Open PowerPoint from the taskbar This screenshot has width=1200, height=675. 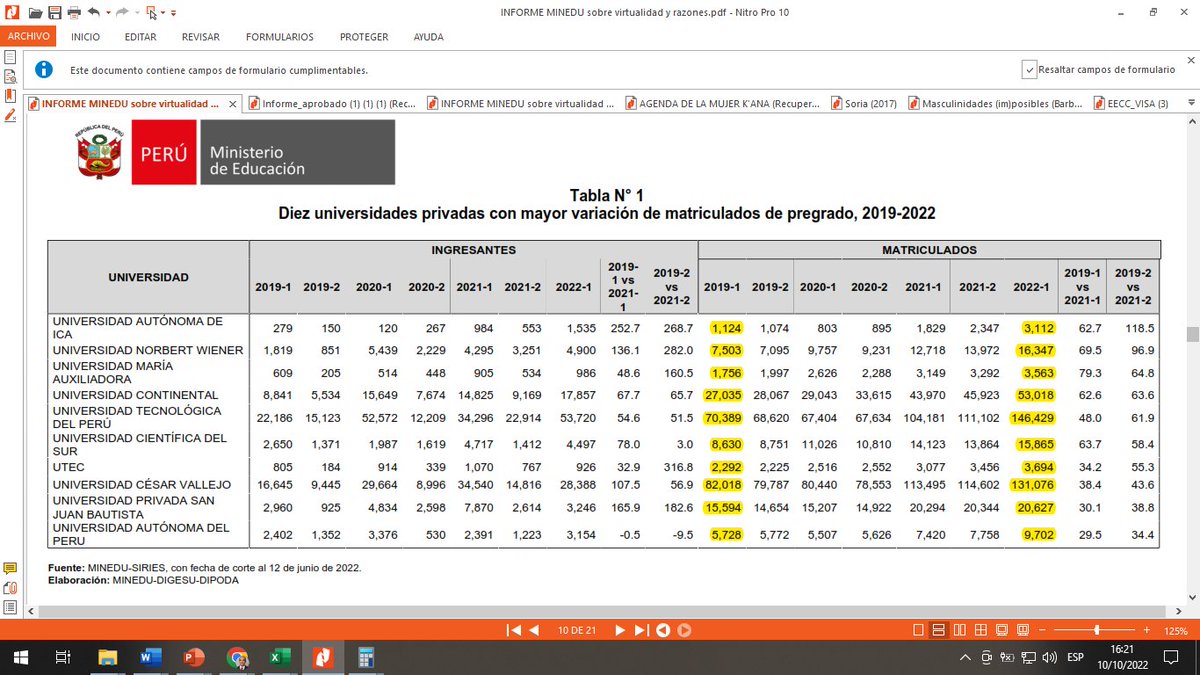click(x=194, y=658)
